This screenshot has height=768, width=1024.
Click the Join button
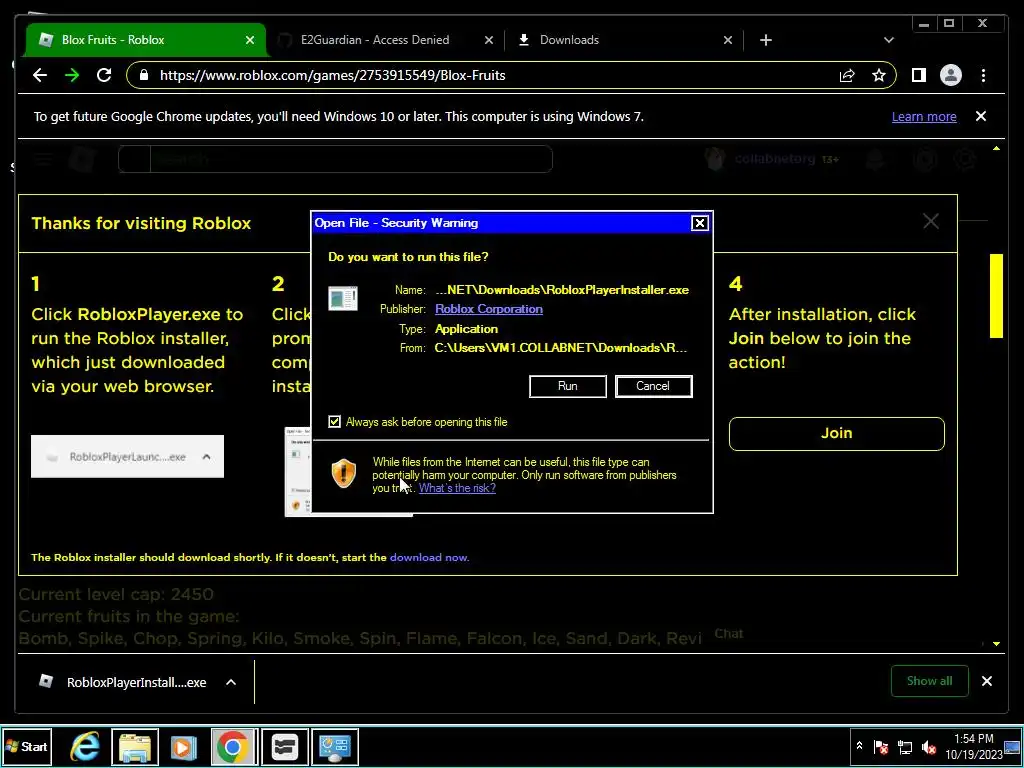pyautogui.click(x=837, y=434)
